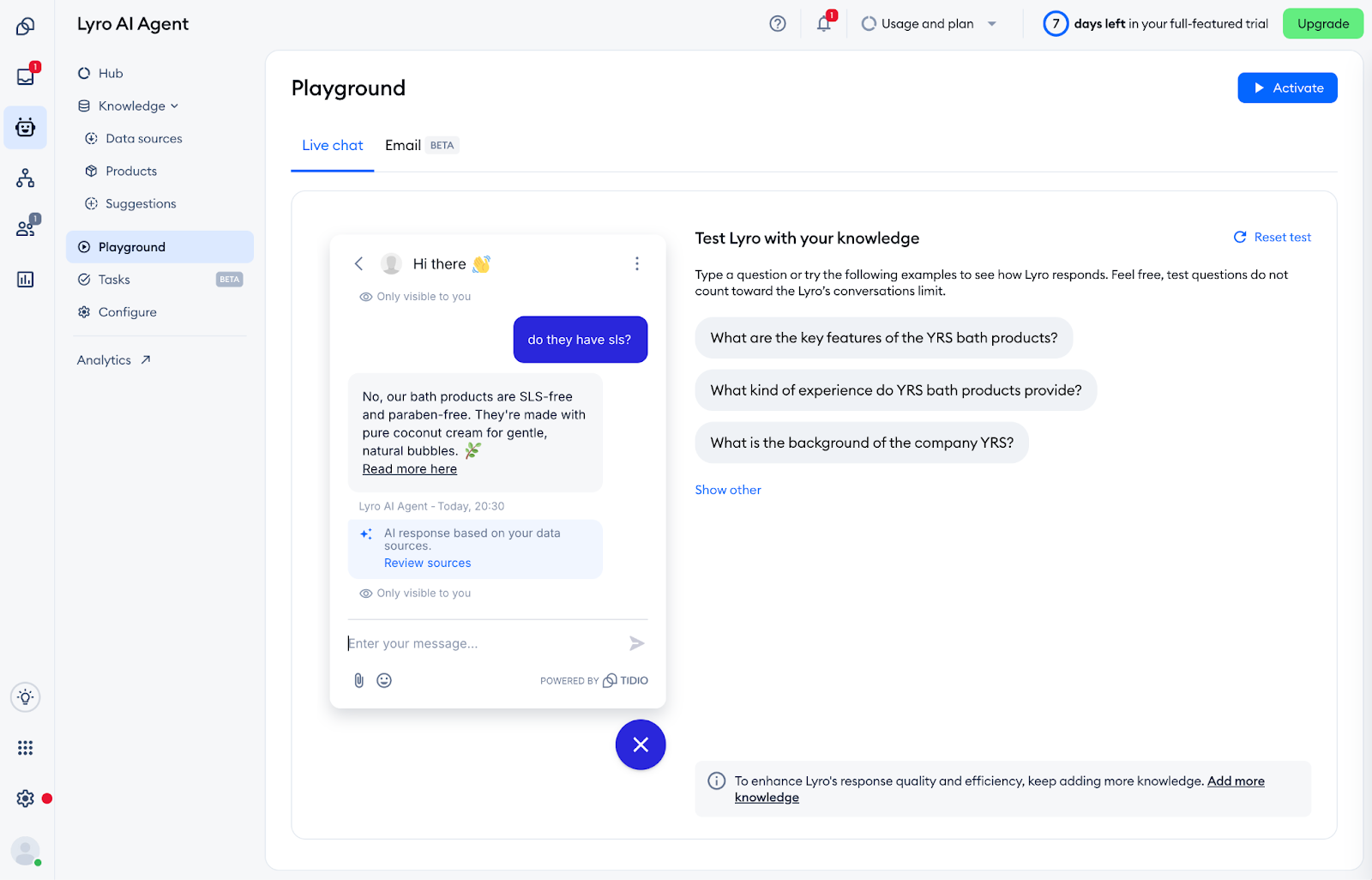
Task: Open the Flows automation icon in sidebar
Action: [x=25, y=178]
